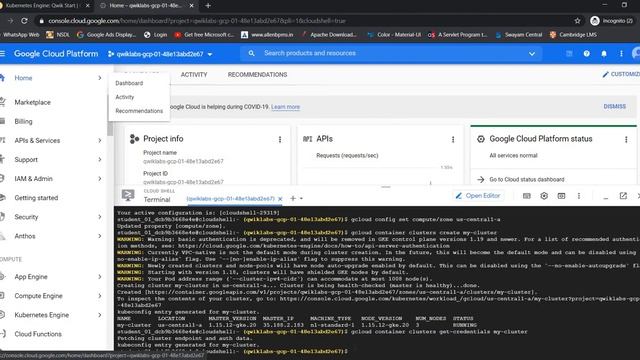640x360 pixels.
Task: Click the Incognito profile indicator
Action: tap(612, 21)
